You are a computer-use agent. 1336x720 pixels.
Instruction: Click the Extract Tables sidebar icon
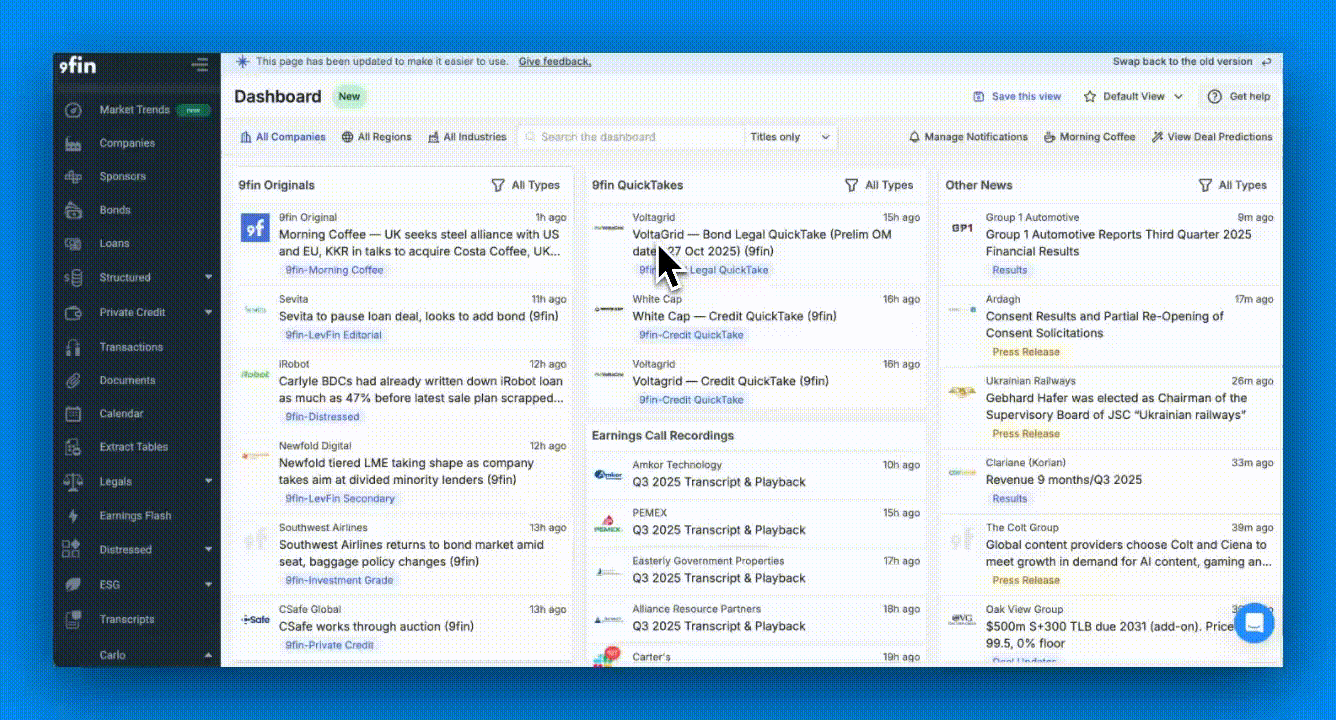point(73,447)
